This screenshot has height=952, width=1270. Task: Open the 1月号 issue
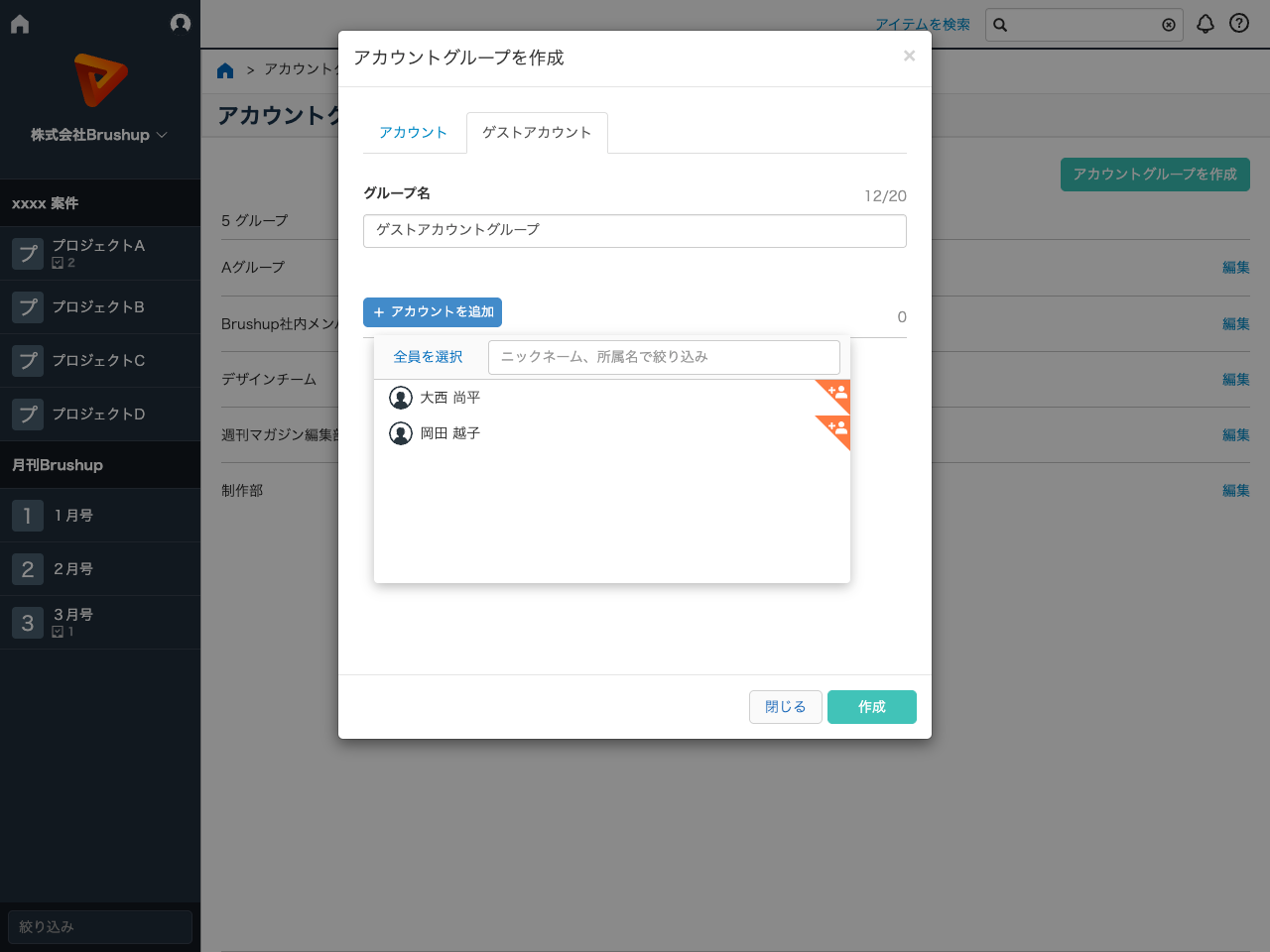tap(100, 516)
